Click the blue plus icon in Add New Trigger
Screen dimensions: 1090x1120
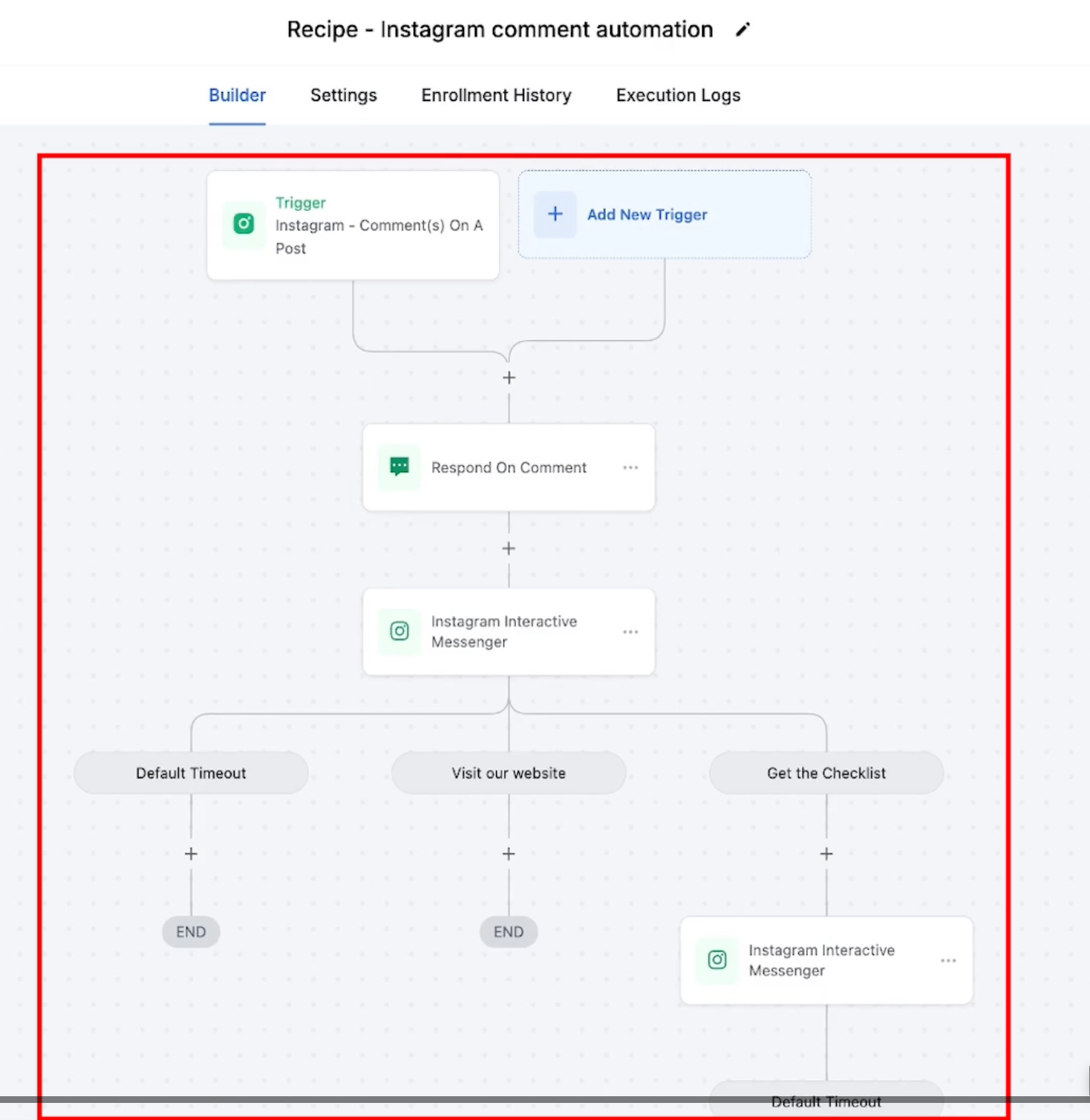coord(555,215)
